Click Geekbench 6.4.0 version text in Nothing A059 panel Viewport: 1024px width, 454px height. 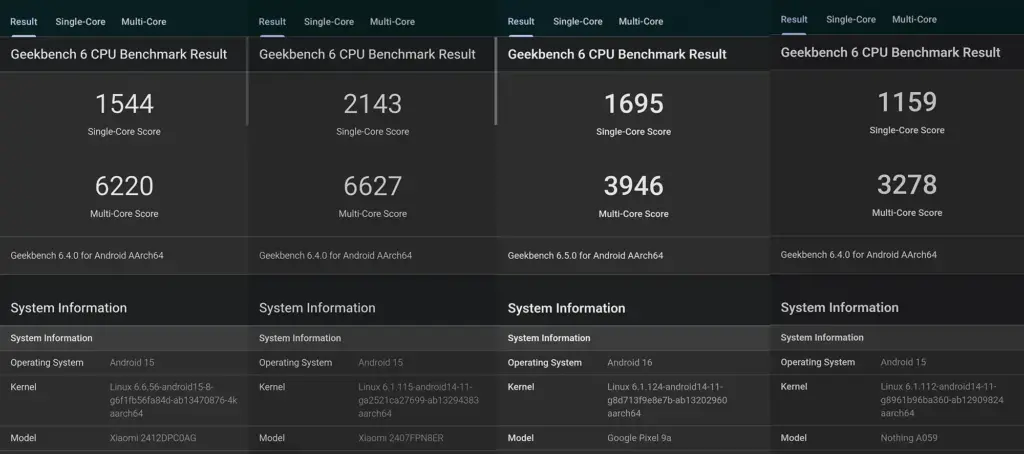pyautogui.click(x=859, y=255)
